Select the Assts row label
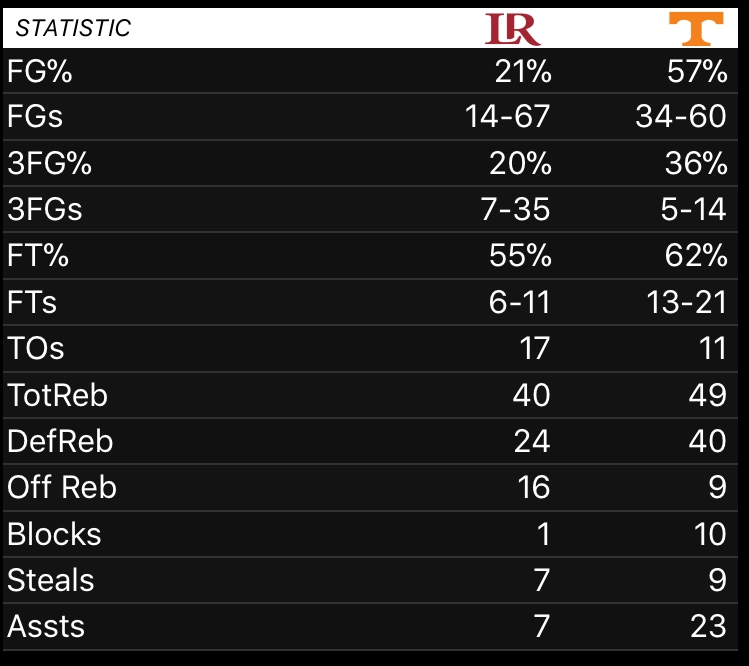Viewport: 749px width, 666px height. coord(46,626)
